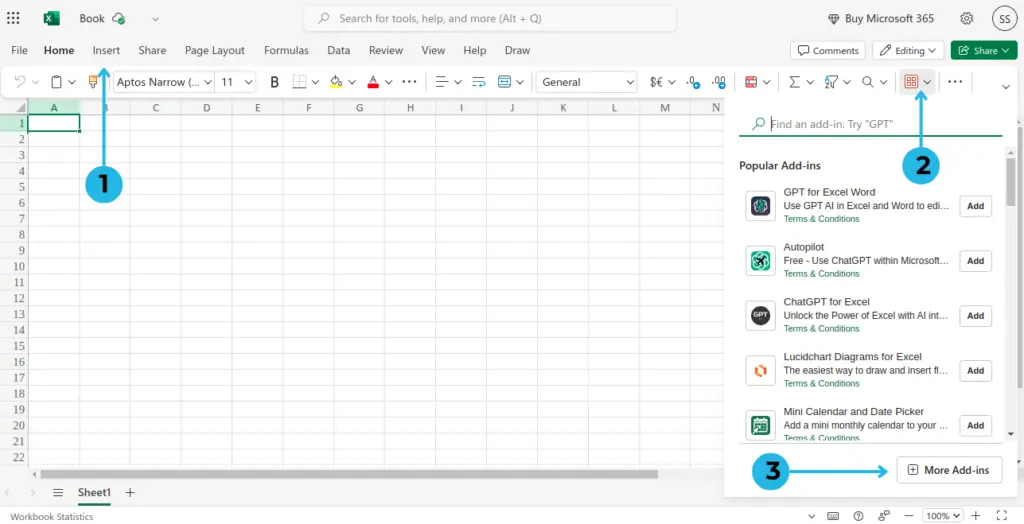Screen dimensions: 1024x524
Task: Switch to the Formulas tab
Action: (286, 50)
